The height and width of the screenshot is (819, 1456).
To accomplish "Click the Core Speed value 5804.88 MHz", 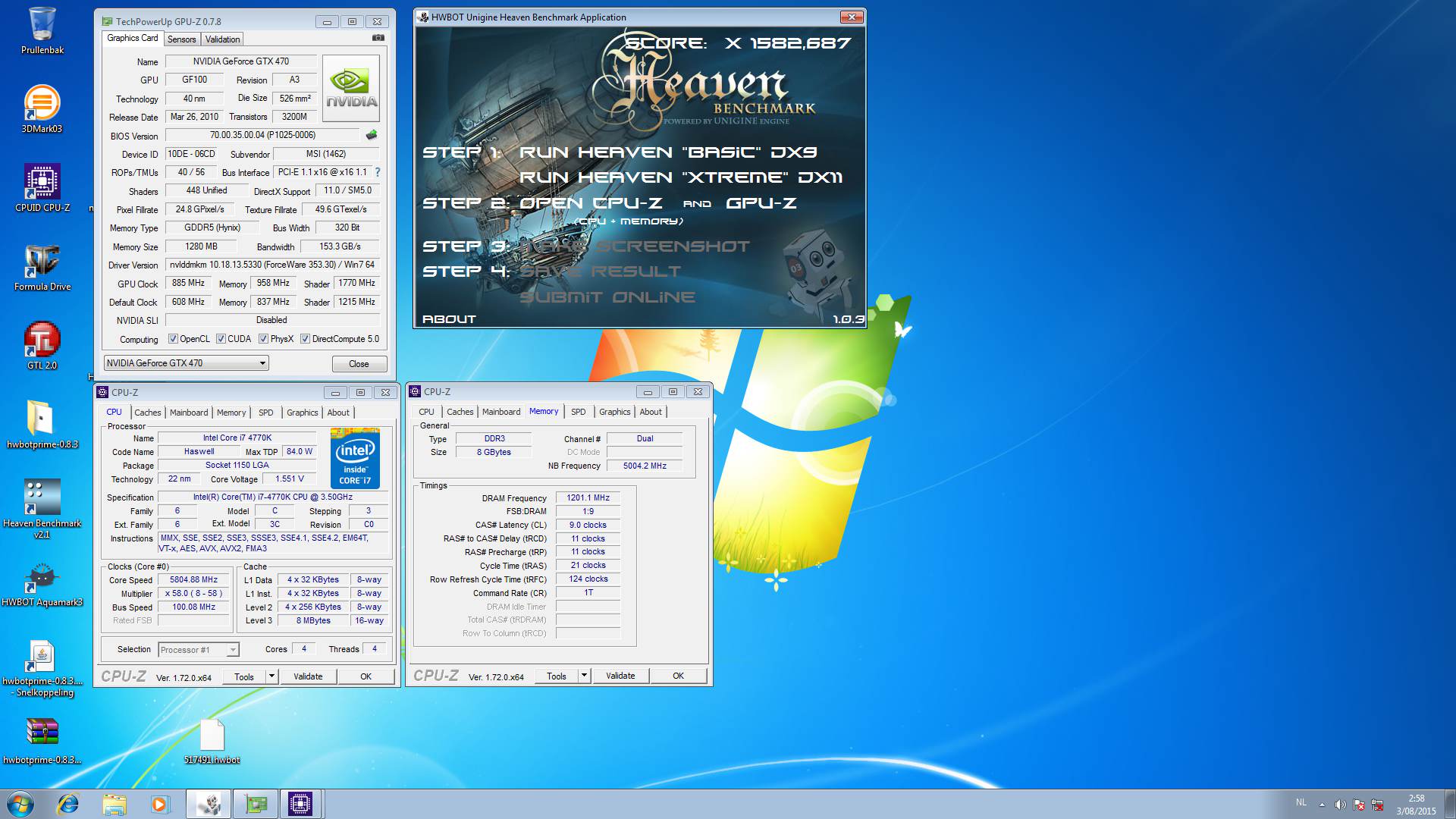I will click(193, 579).
